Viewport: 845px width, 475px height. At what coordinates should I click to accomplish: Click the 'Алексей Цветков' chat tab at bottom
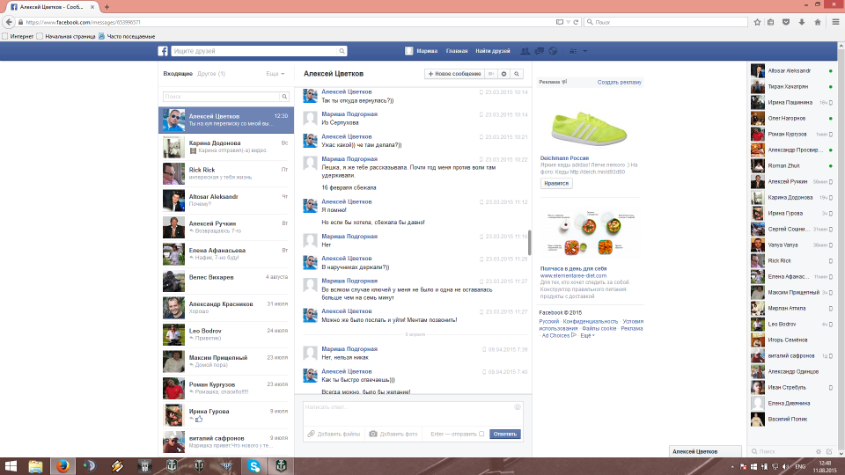705,451
